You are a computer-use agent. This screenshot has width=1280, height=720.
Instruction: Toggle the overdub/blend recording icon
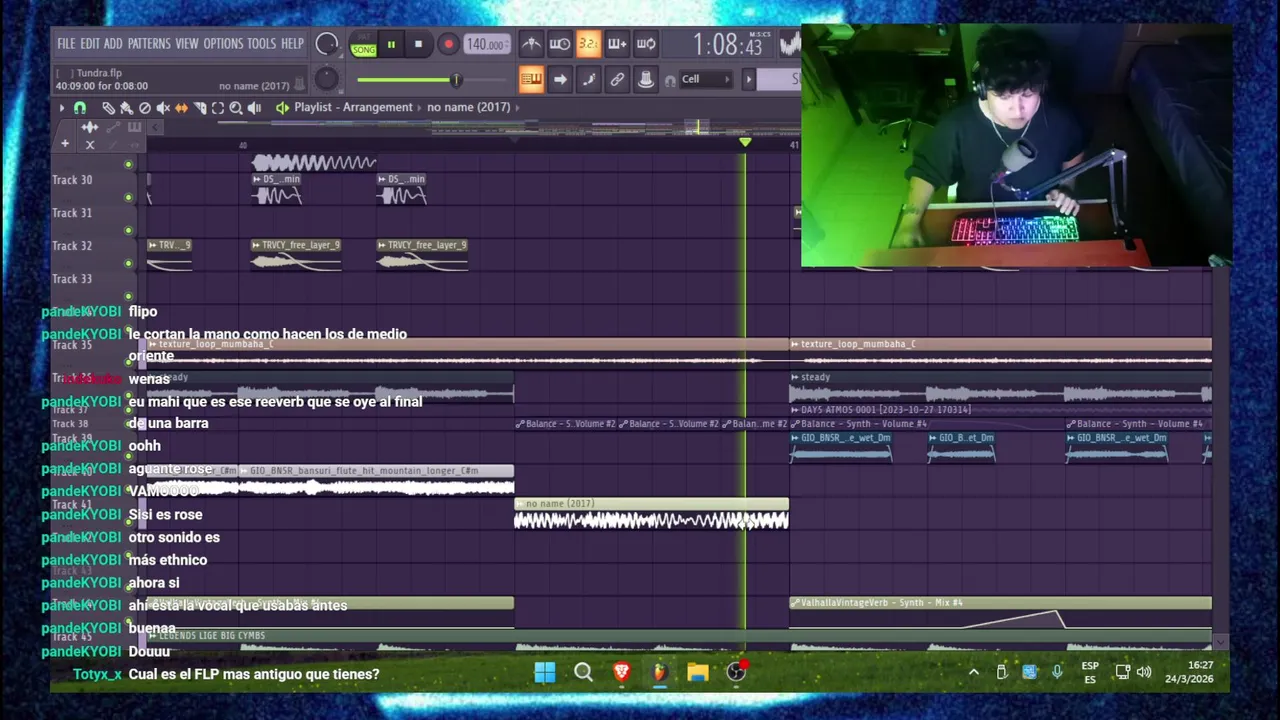[x=617, y=44]
